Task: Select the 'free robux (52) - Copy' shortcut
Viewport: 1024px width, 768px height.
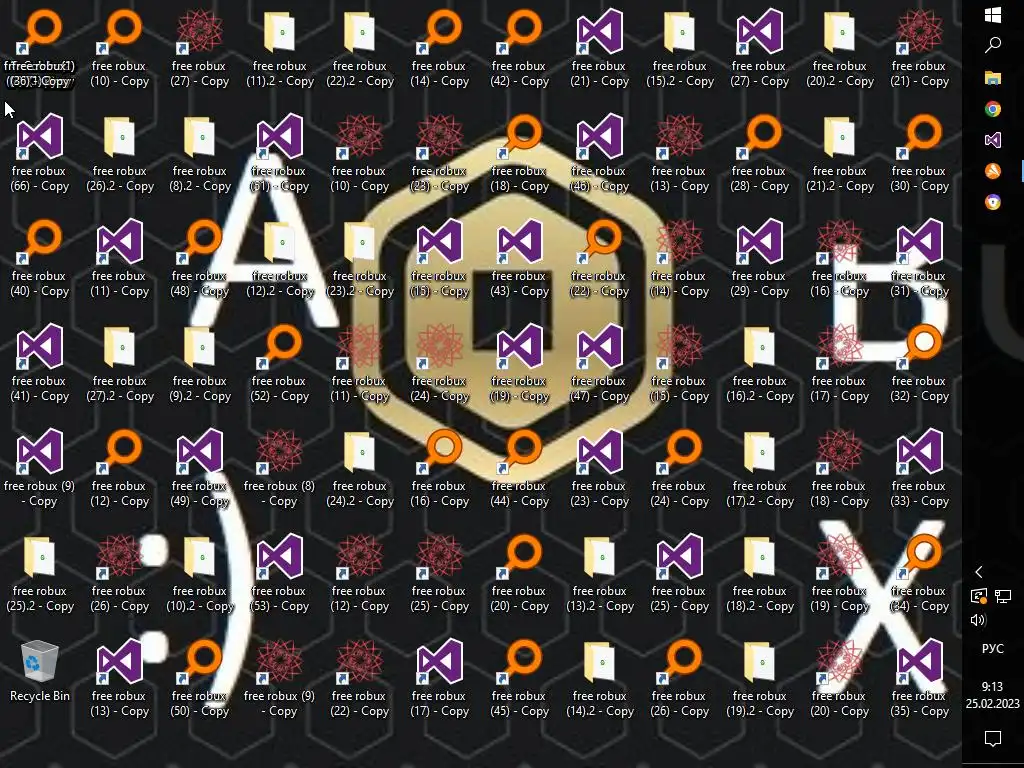Action: coord(280,364)
